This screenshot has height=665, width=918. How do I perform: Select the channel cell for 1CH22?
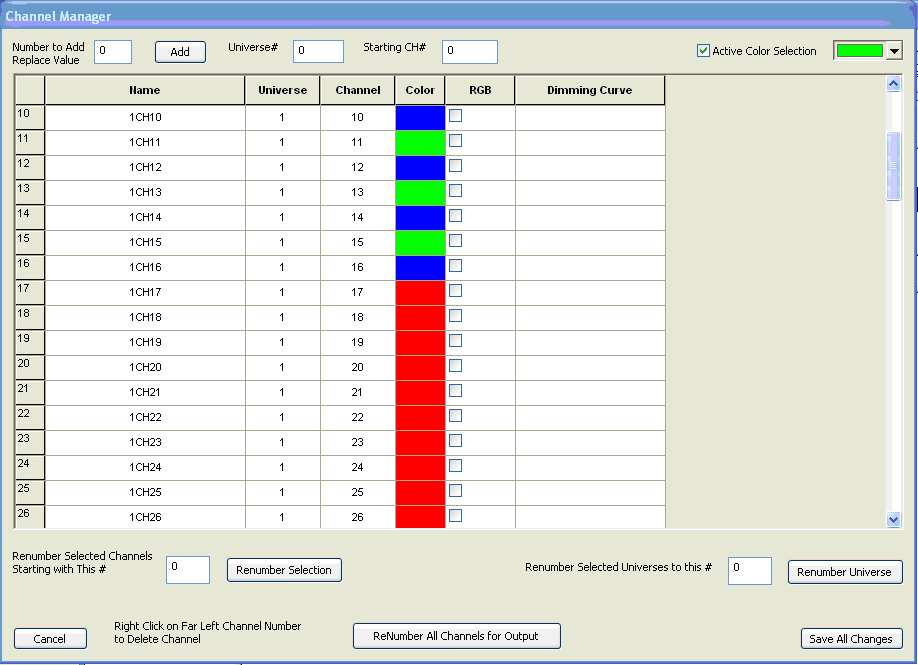click(x=358, y=417)
